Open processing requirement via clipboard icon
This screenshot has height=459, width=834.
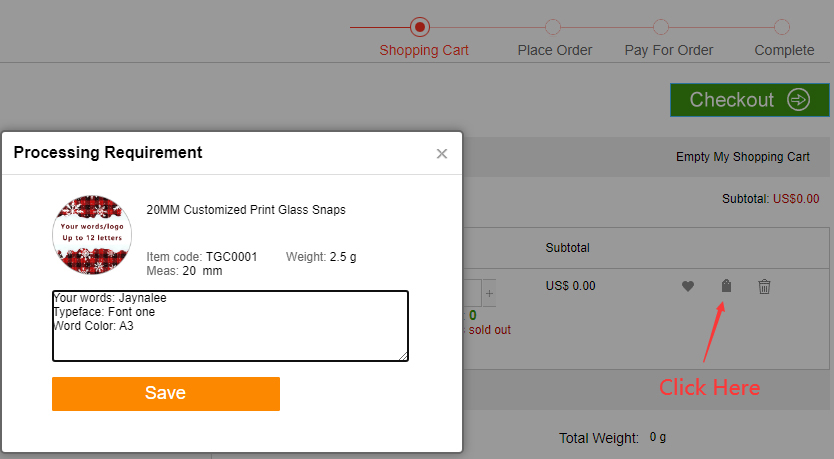click(727, 287)
